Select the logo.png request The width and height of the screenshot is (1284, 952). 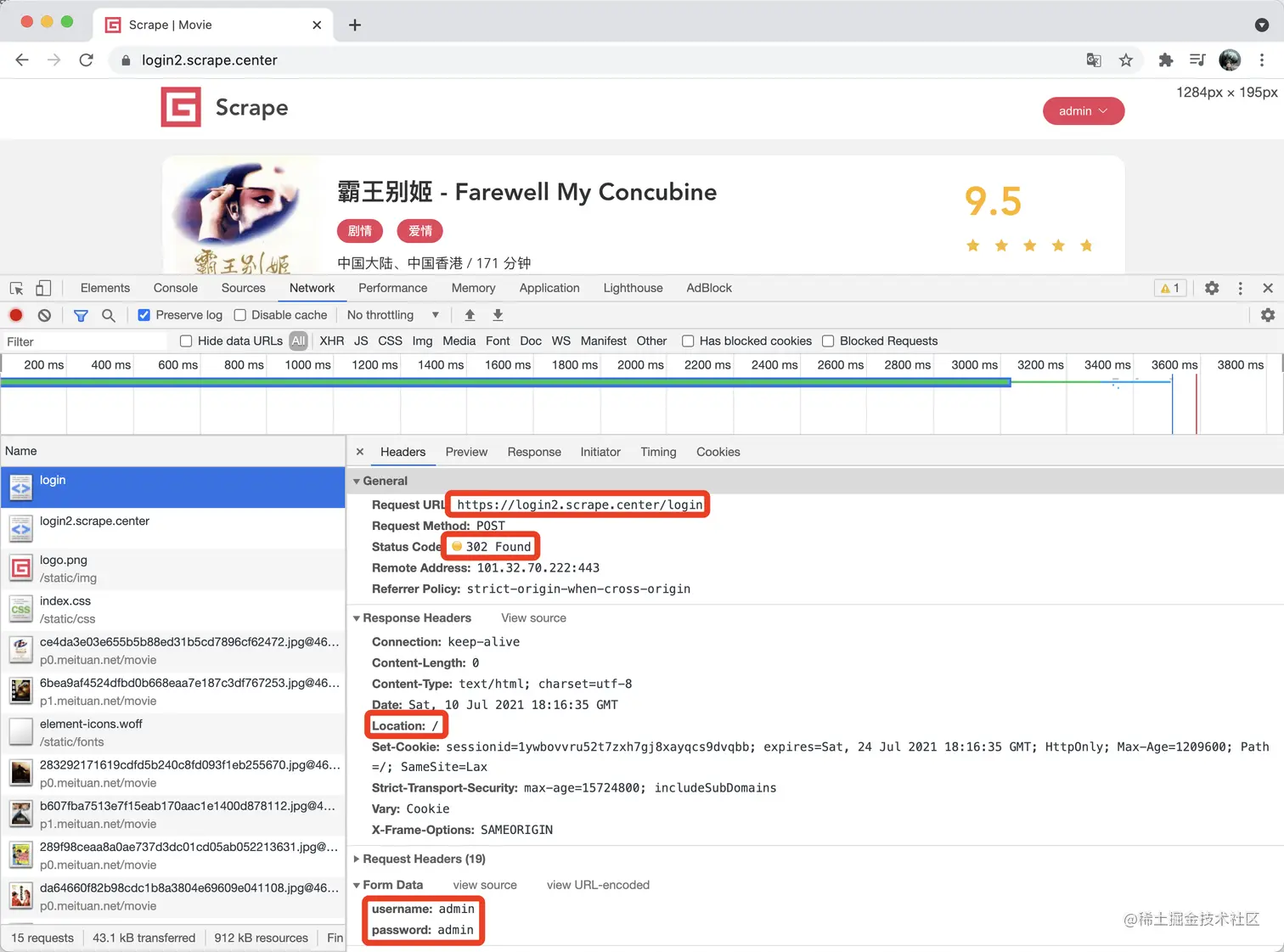(173, 569)
